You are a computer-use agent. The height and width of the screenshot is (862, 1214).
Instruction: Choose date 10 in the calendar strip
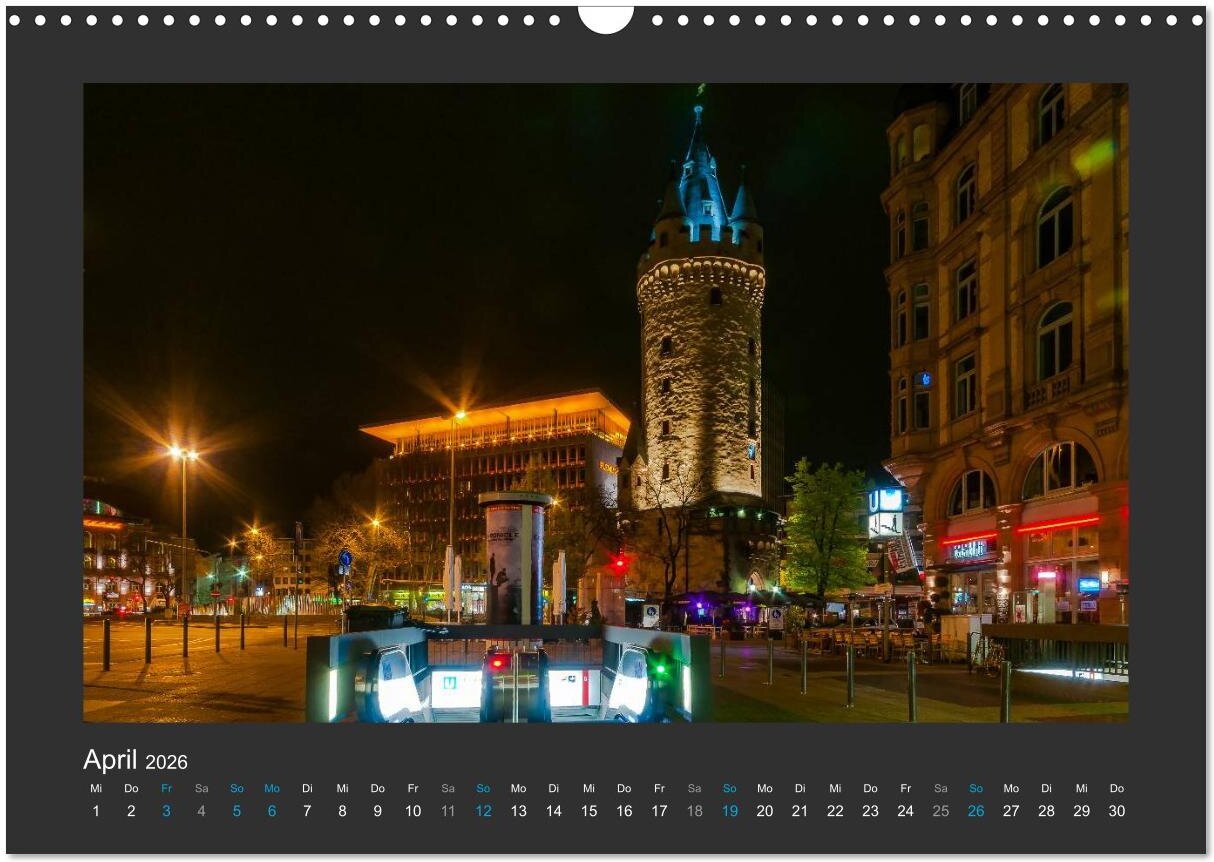point(413,811)
